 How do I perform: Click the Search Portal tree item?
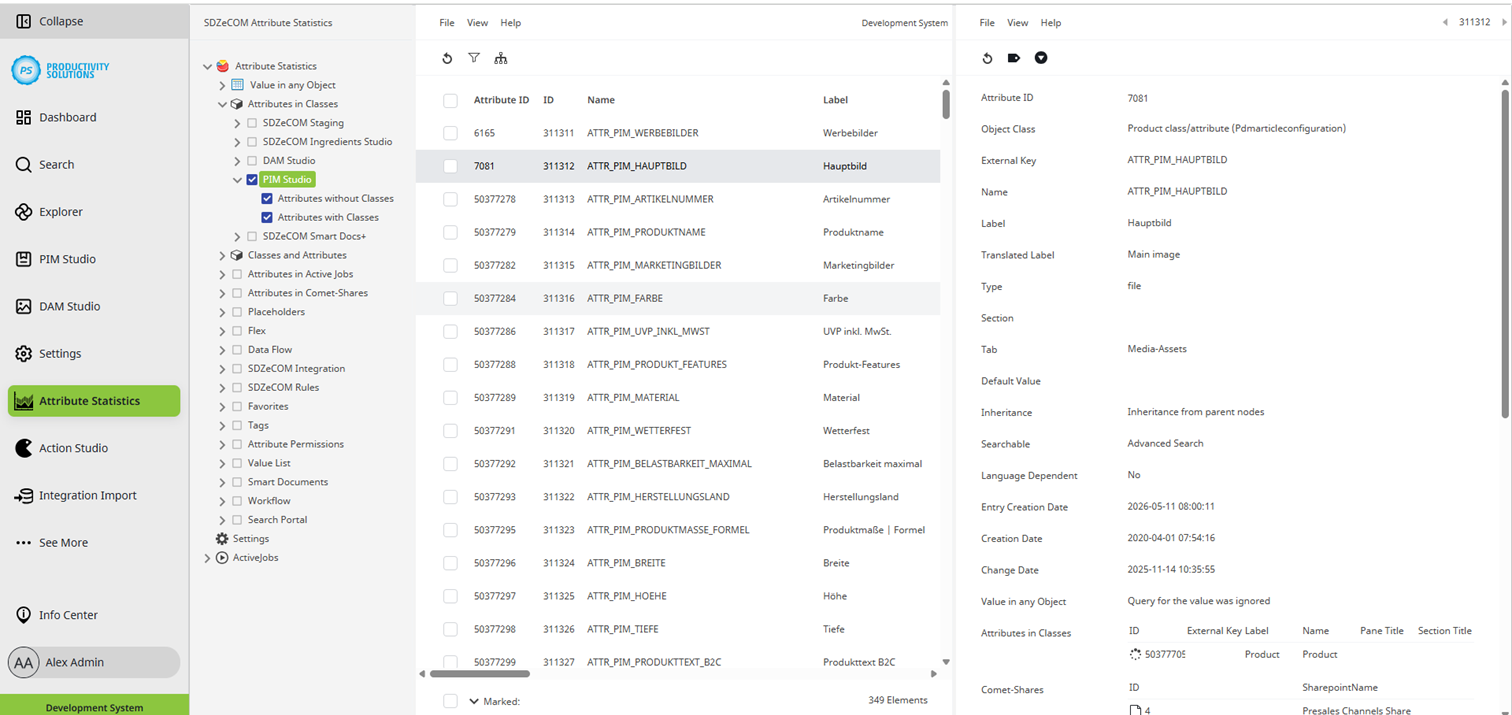(277, 520)
